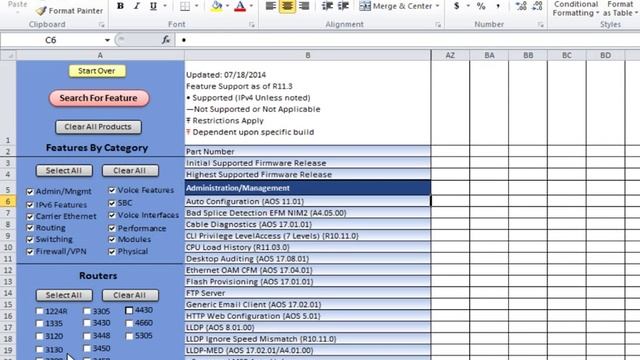
Task: Expand underline style dropdown arrow
Action: click(165, 6)
